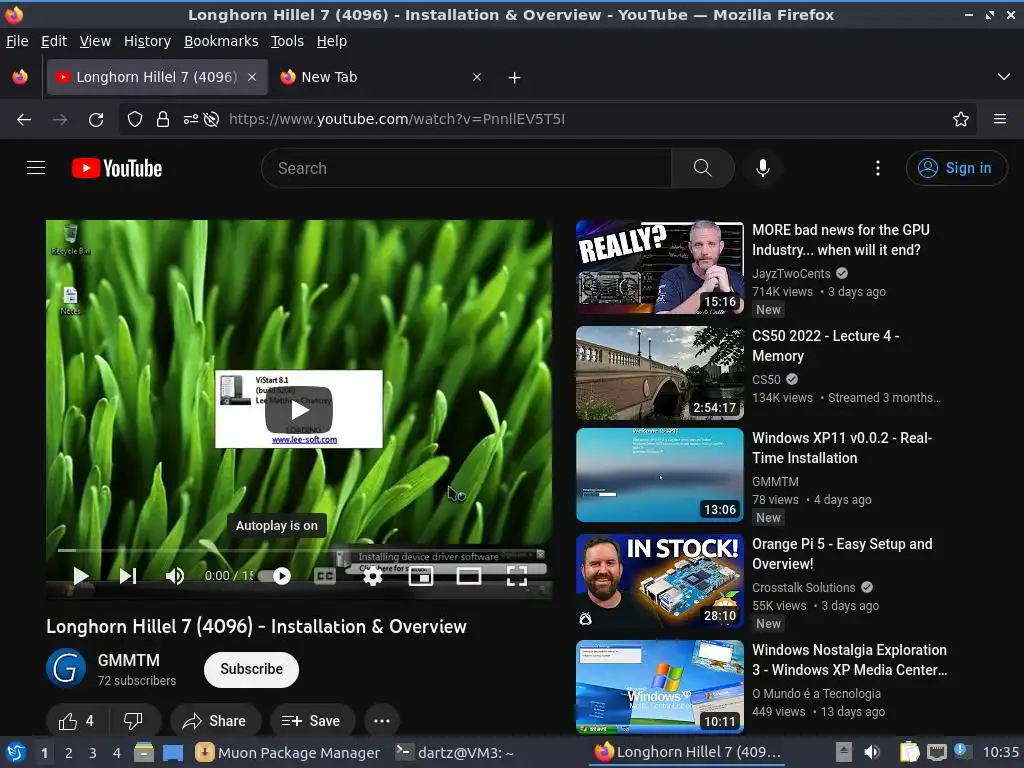Image resolution: width=1024 pixels, height=768 pixels.
Task: Click the search magnifier button
Action: pos(703,168)
